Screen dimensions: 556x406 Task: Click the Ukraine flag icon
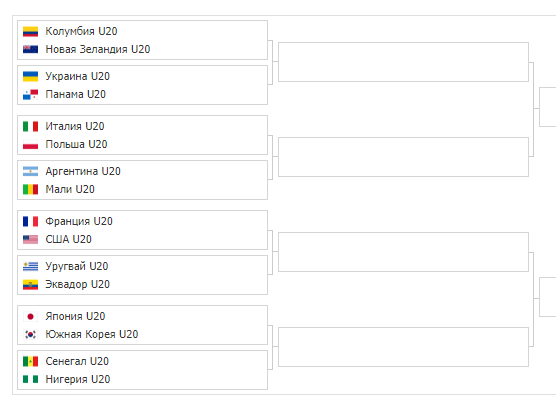click(30, 76)
